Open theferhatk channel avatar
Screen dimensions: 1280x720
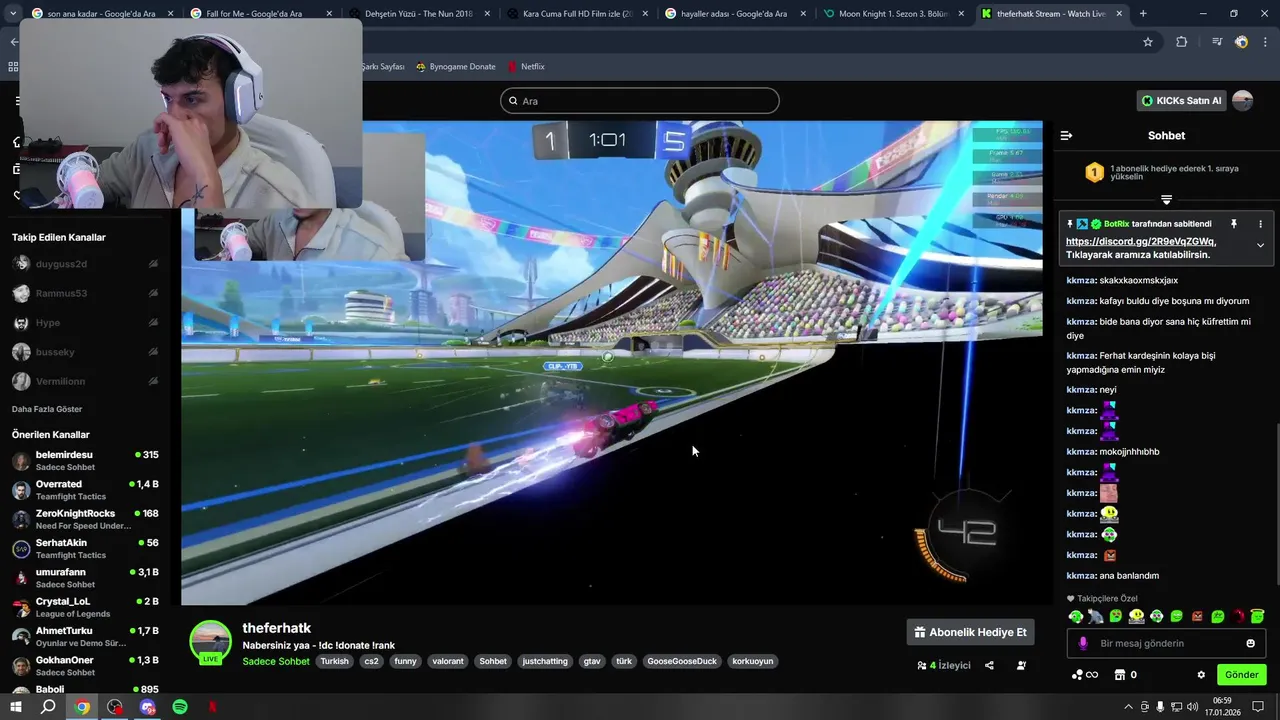coord(210,642)
